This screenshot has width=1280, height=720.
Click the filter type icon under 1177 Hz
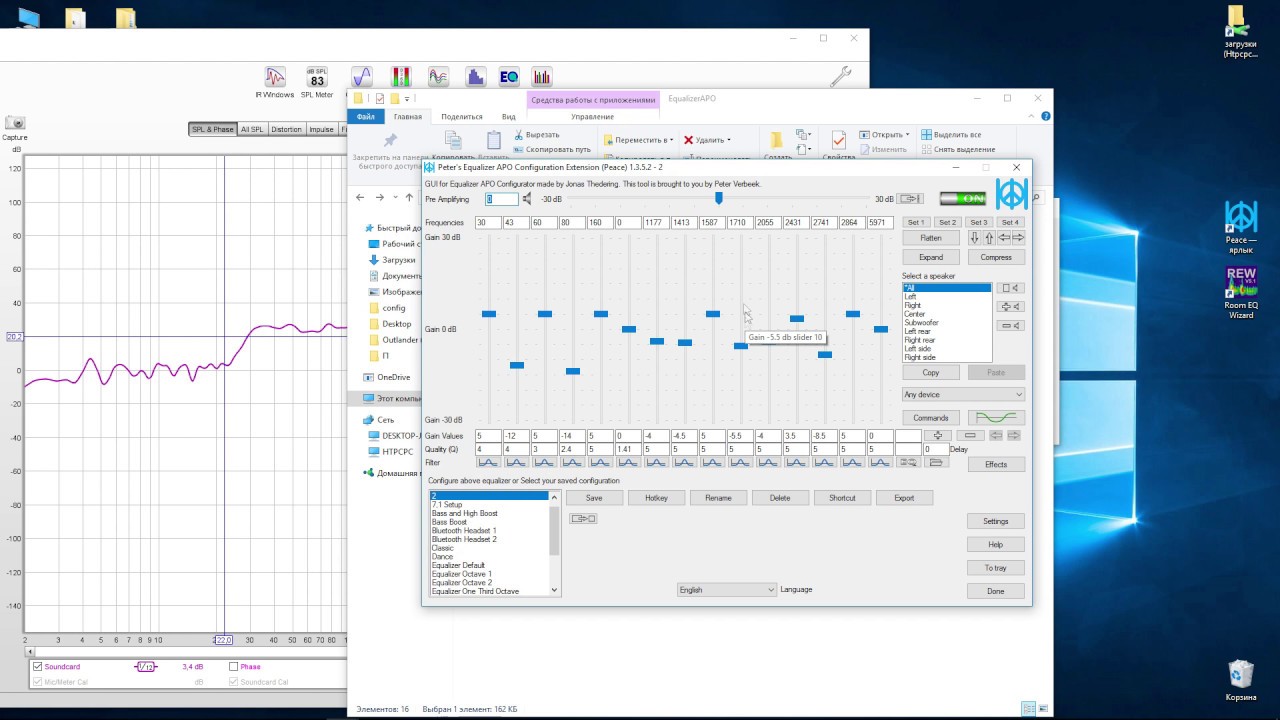656,463
